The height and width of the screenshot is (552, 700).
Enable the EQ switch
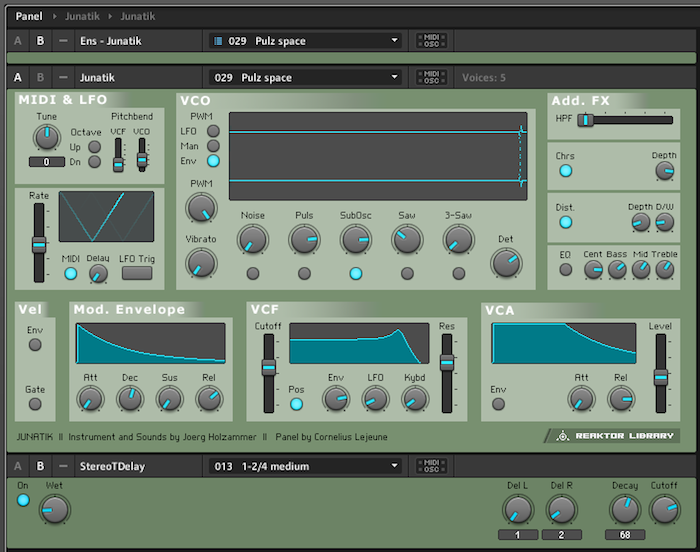point(566,269)
